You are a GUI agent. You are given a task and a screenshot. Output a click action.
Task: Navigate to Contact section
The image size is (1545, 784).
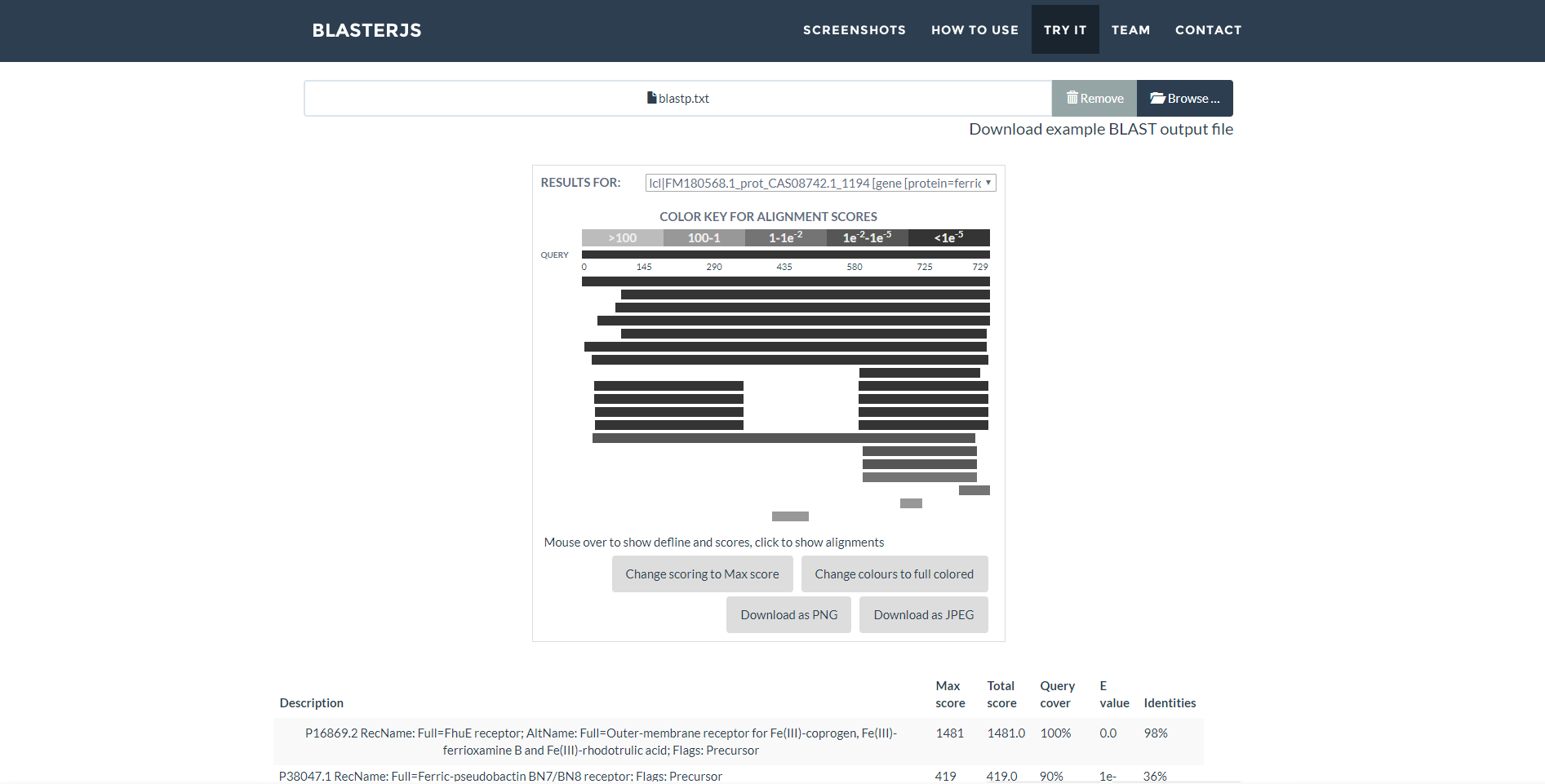click(x=1208, y=30)
